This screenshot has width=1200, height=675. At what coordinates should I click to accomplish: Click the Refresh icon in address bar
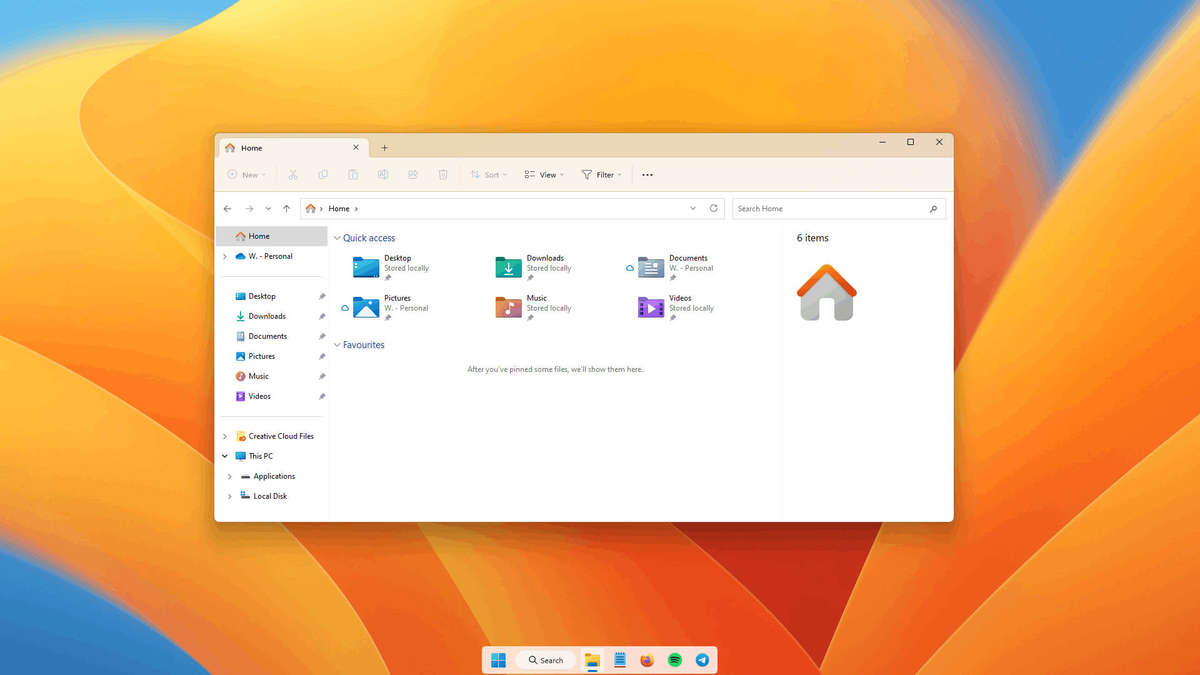tap(713, 209)
